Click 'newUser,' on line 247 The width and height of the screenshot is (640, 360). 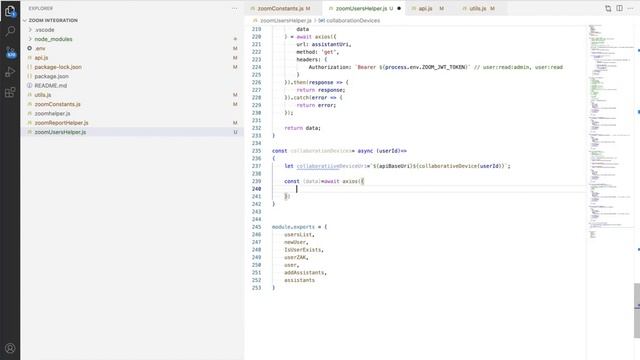click(x=296, y=242)
